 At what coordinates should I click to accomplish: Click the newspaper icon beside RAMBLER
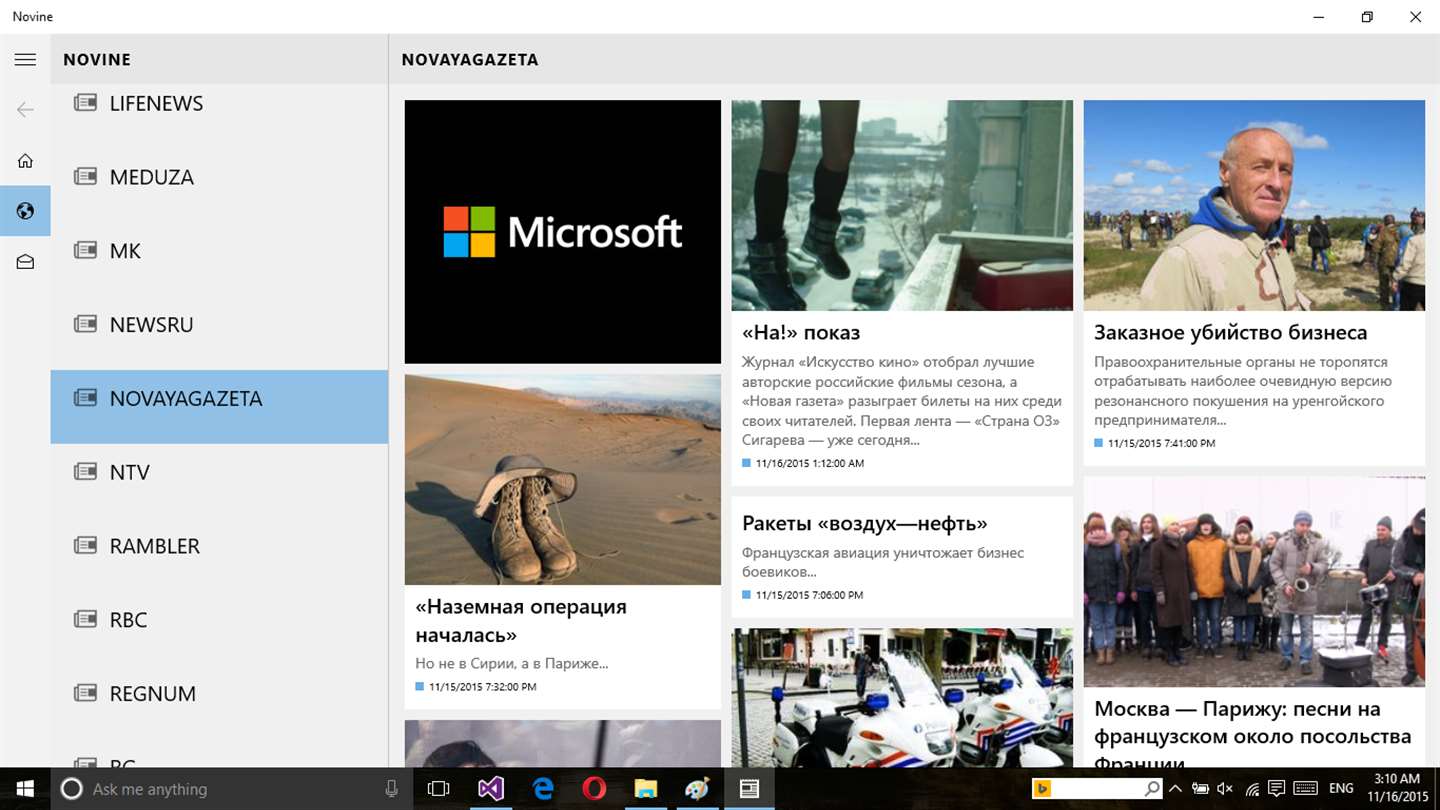pos(85,545)
